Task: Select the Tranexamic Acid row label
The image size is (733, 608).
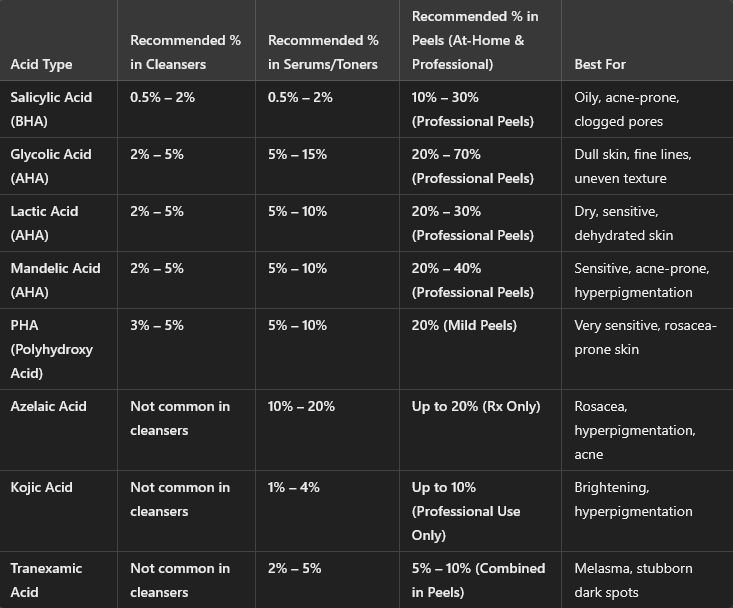Action: [46, 580]
